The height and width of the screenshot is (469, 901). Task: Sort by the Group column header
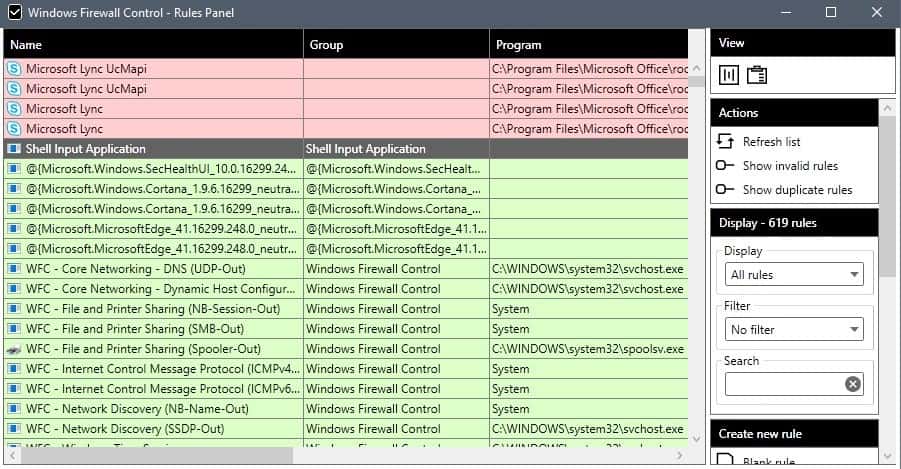tap(396, 44)
